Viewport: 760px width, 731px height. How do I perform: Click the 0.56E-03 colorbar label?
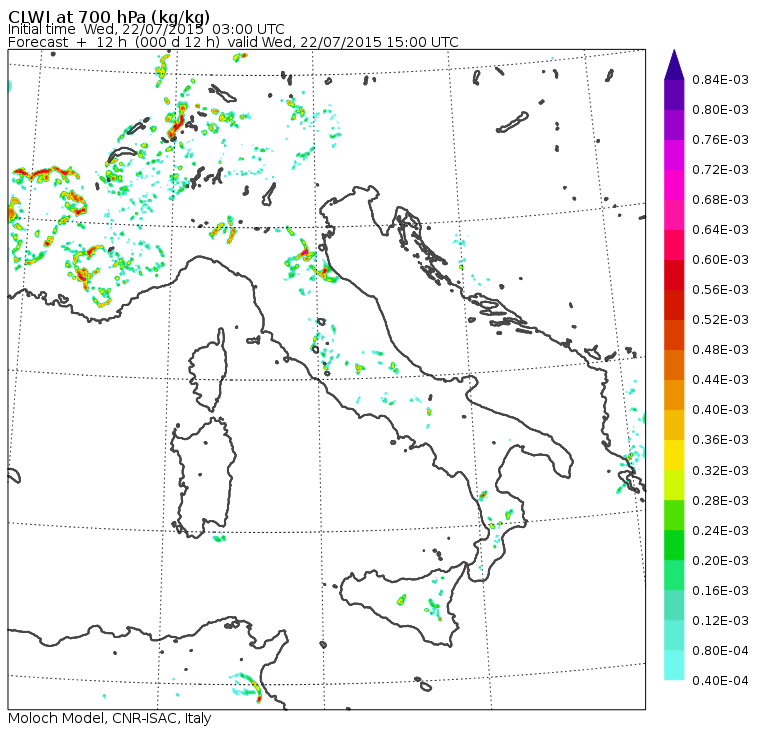click(720, 290)
